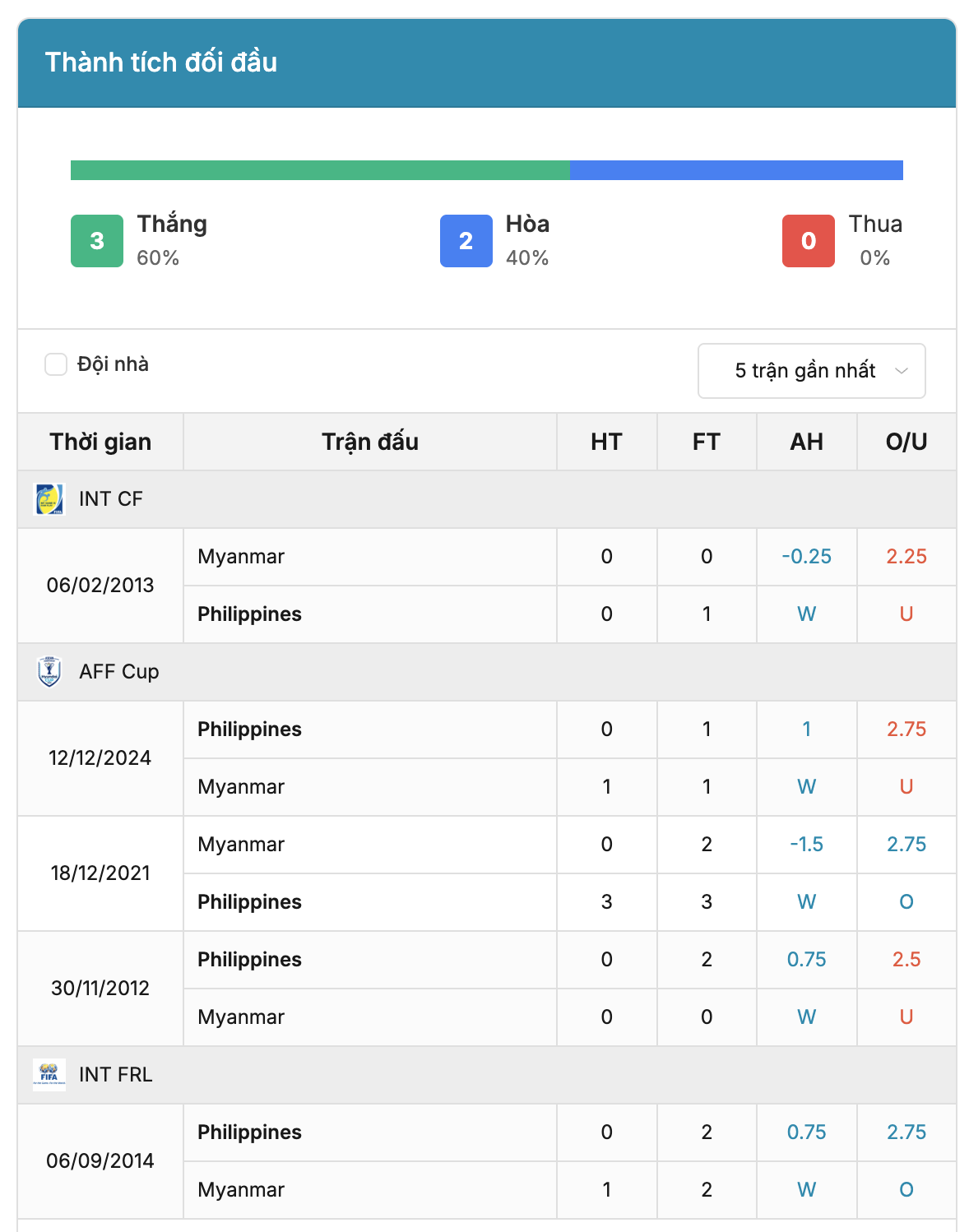The height and width of the screenshot is (1232, 969).
Task: Click the INT CF league logo icon
Action: click(x=49, y=499)
